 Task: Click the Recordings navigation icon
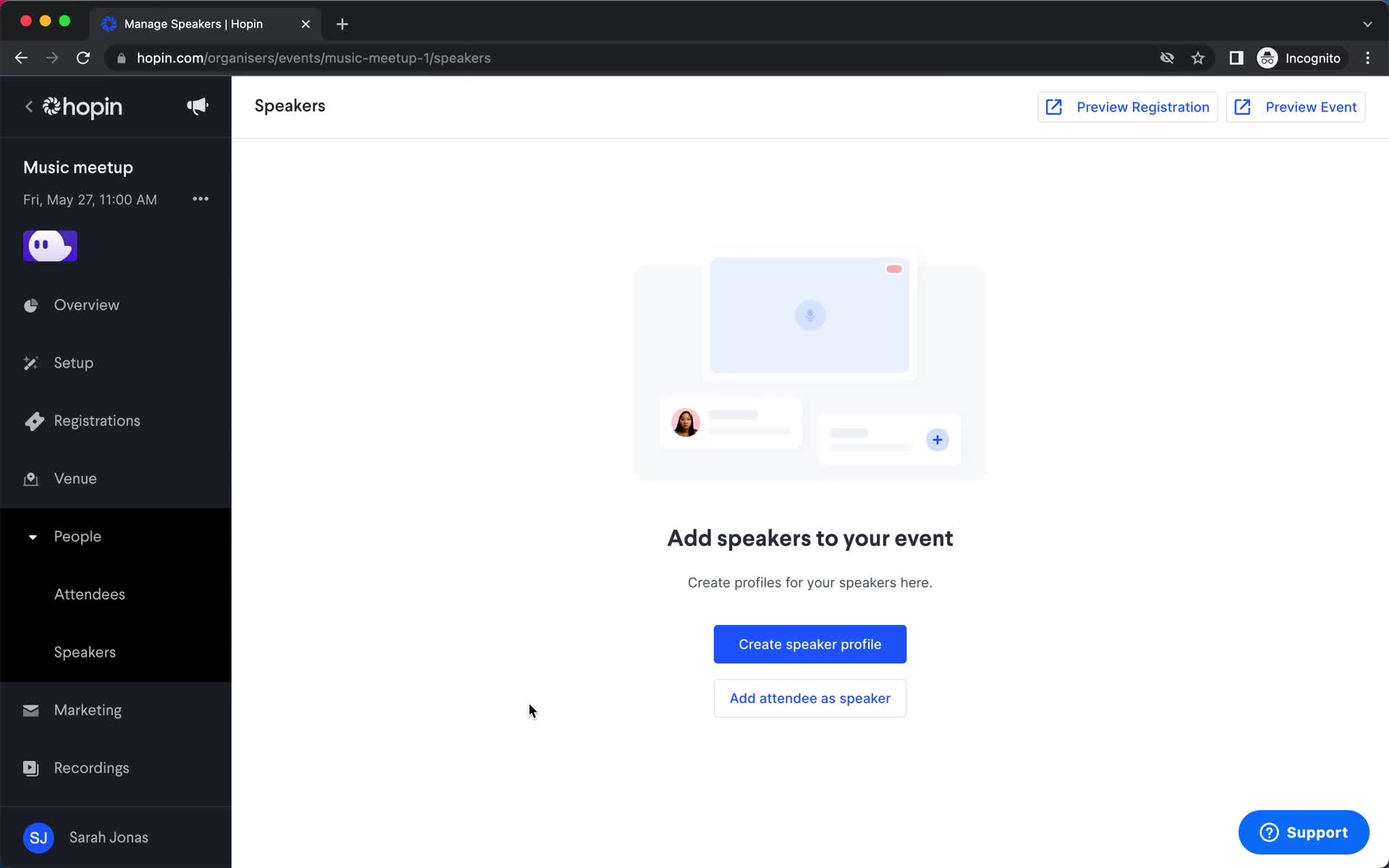coord(30,767)
